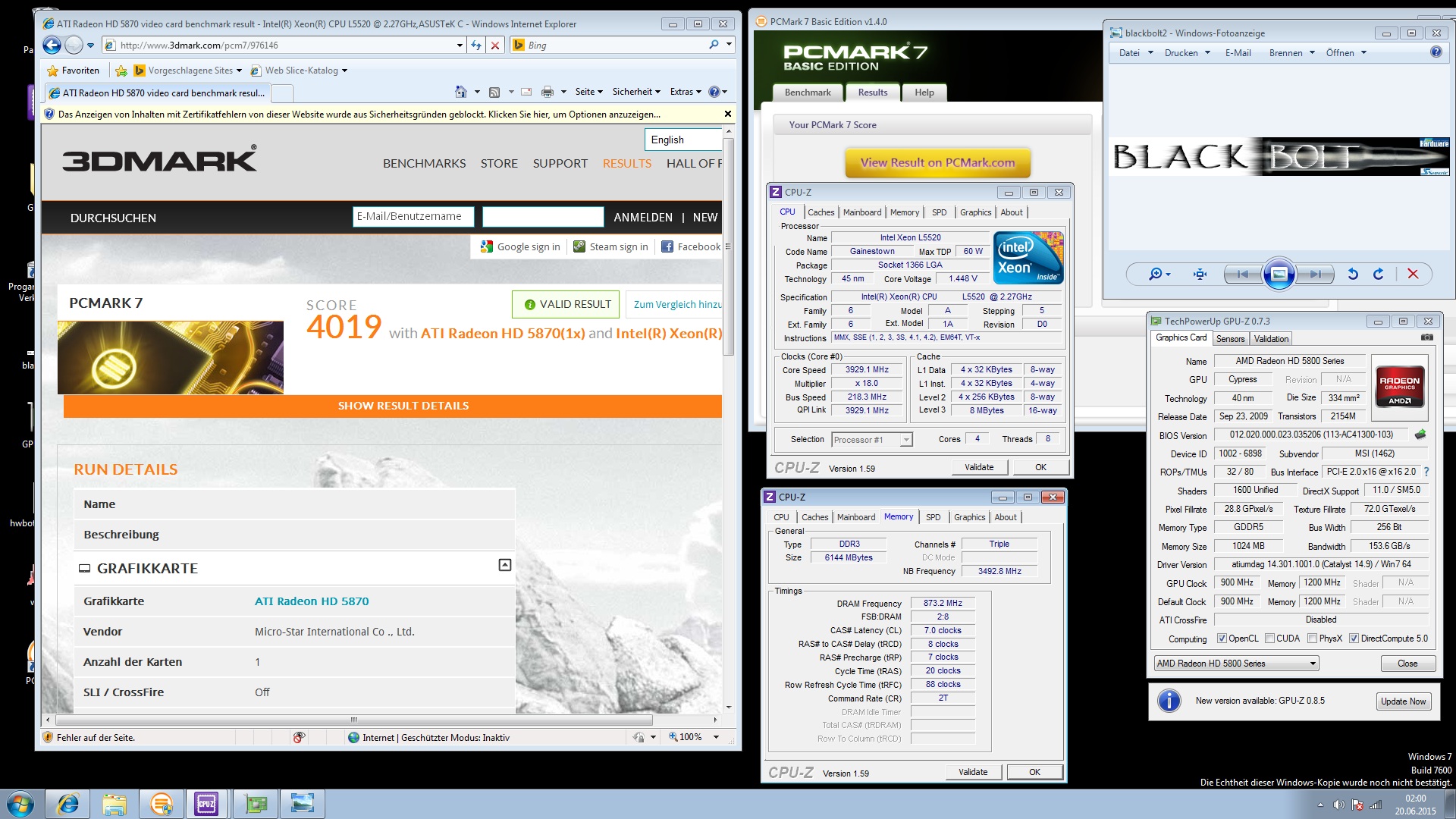1456x819 pixels.
Task: Click the Fotoanzeige help icon
Action: point(1436,52)
